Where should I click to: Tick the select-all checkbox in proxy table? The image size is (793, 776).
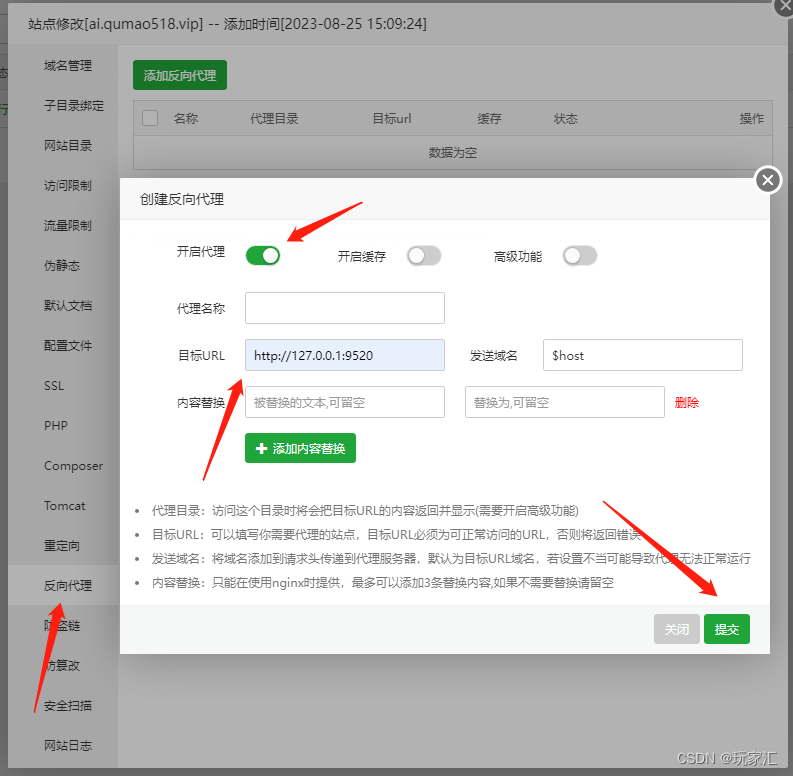click(150, 118)
